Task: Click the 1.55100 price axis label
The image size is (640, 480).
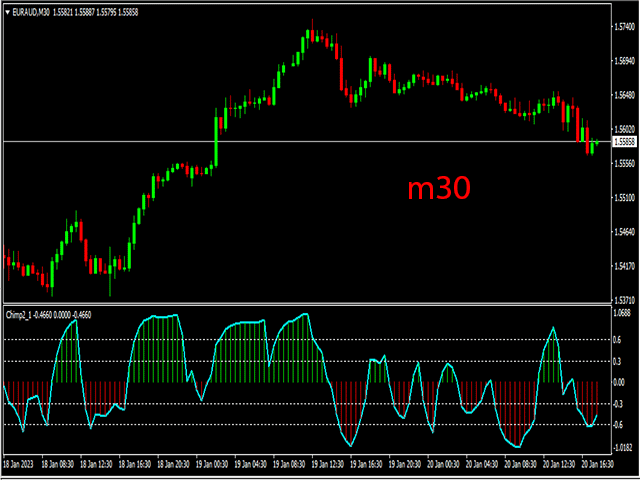Action: pos(624,198)
